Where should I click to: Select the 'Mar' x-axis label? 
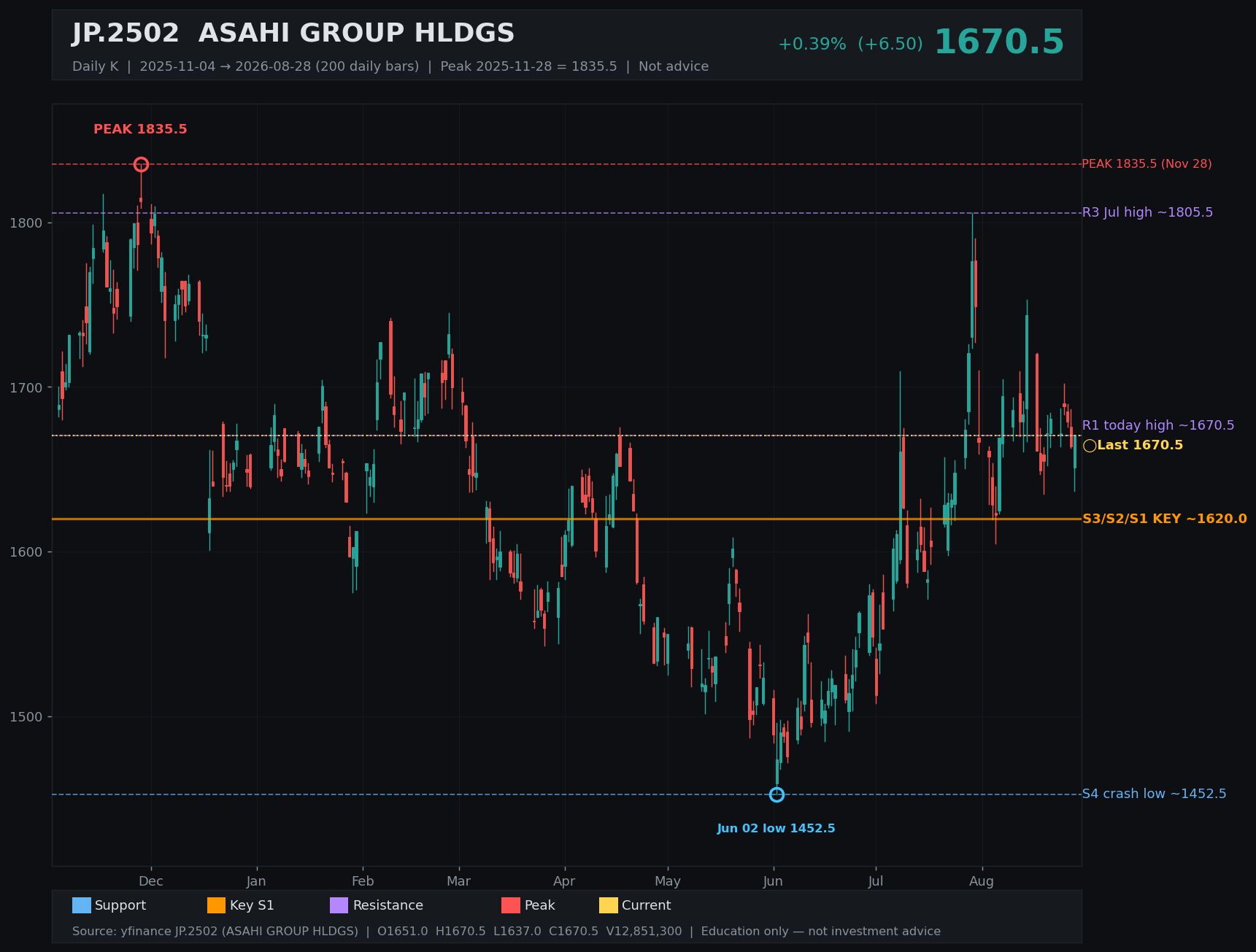pyautogui.click(x=458, y=881)
